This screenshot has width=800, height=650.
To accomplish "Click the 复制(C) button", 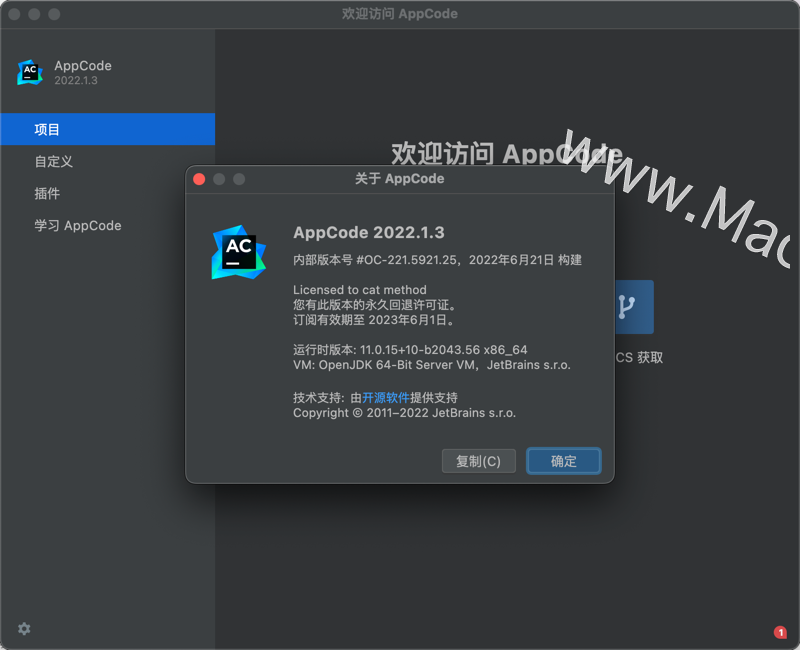I will coord(478,461).
